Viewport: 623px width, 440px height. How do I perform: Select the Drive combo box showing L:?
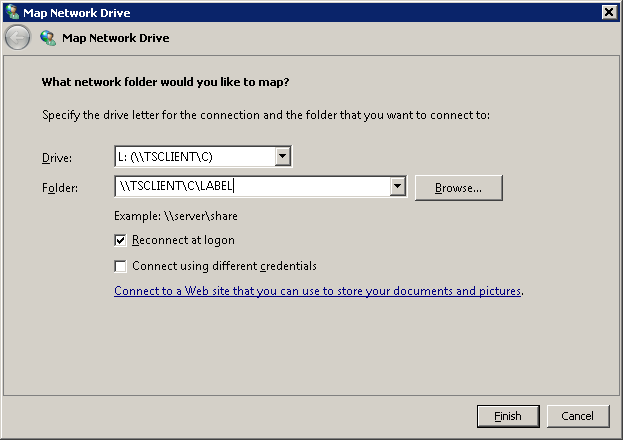pos(203,157)
